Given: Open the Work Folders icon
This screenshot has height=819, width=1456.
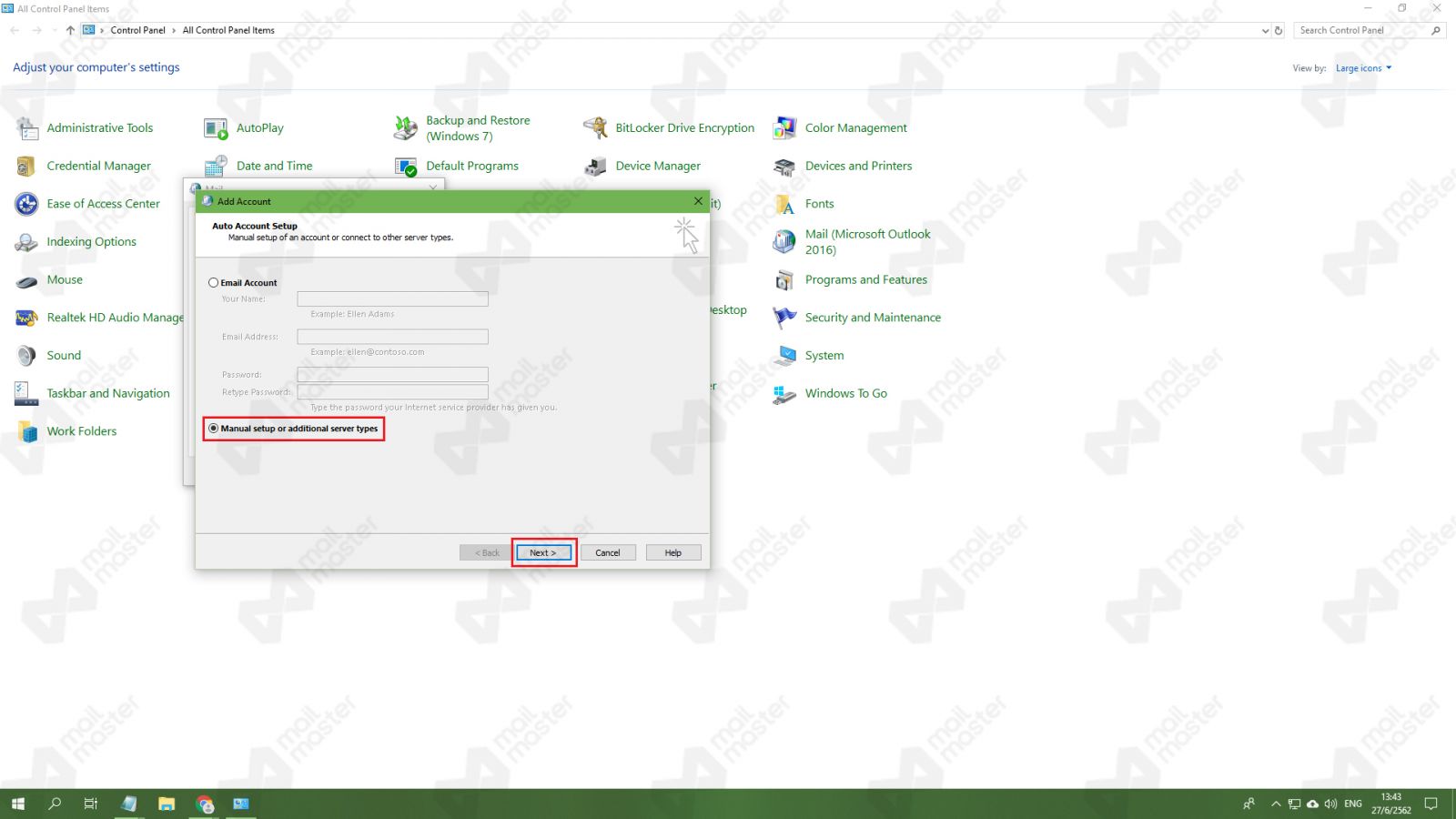Looking at the screenshot, I should [x=27, y=431].
